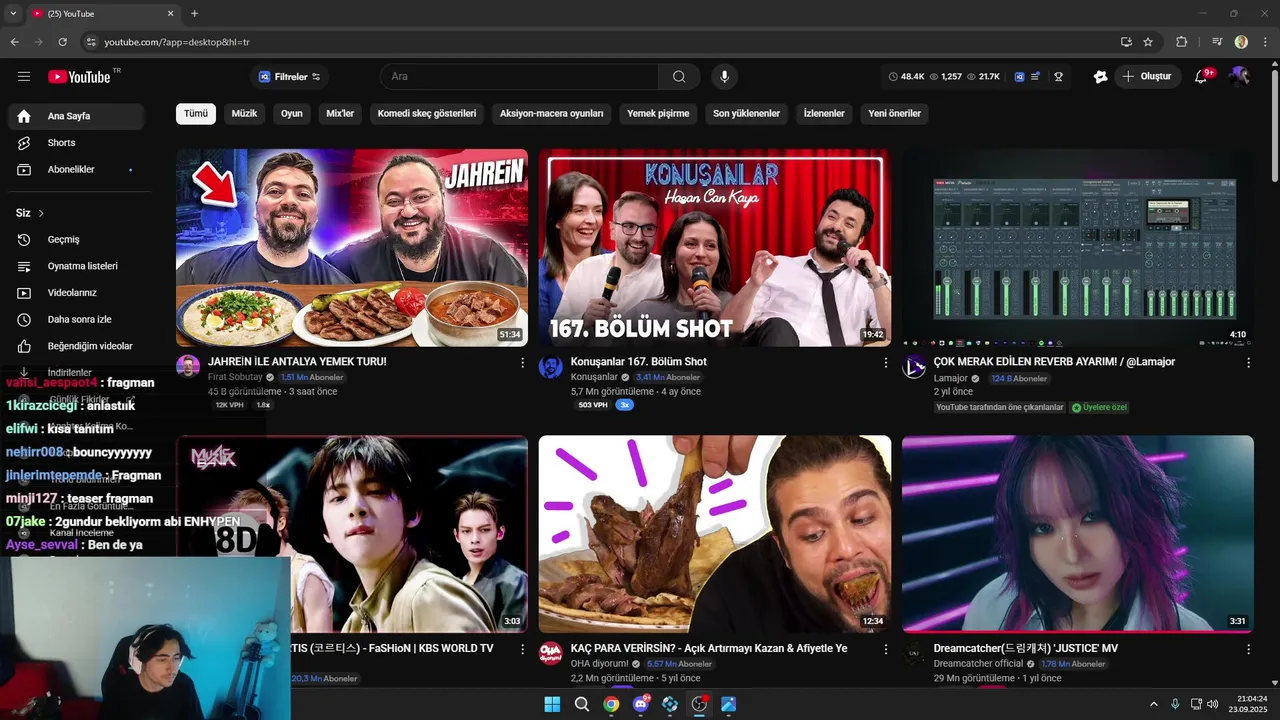The height and width of the screenshot is (720, 1280).
Task: Open options for ÇOK MERAK EDİLEN REVERB video
Action: [1248, 363]
